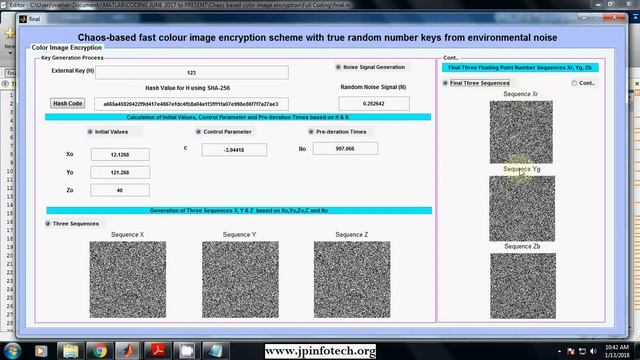
Task: Click the Sequence X noise image
Action: [128, 280]
